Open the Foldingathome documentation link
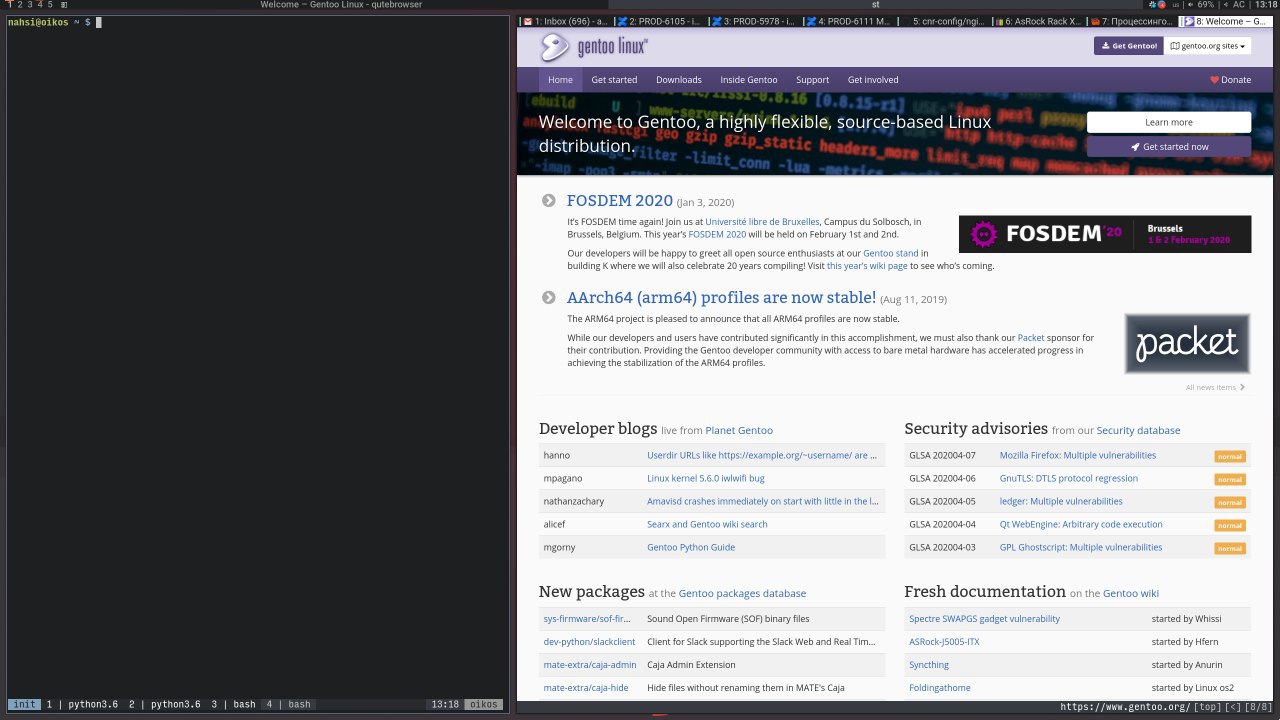 point(940,688)
